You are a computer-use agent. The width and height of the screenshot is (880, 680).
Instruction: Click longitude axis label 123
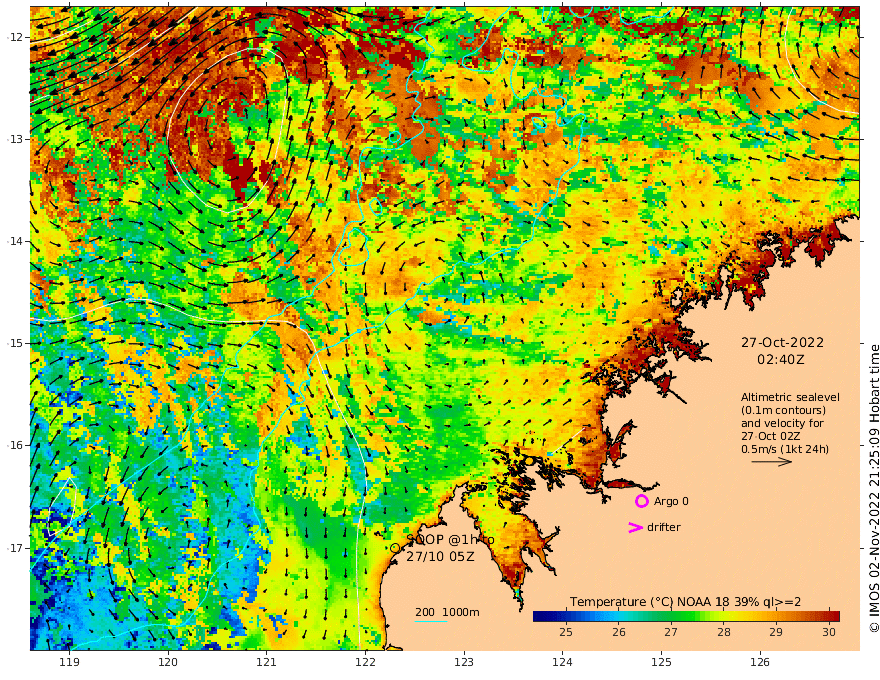[464, 662]
